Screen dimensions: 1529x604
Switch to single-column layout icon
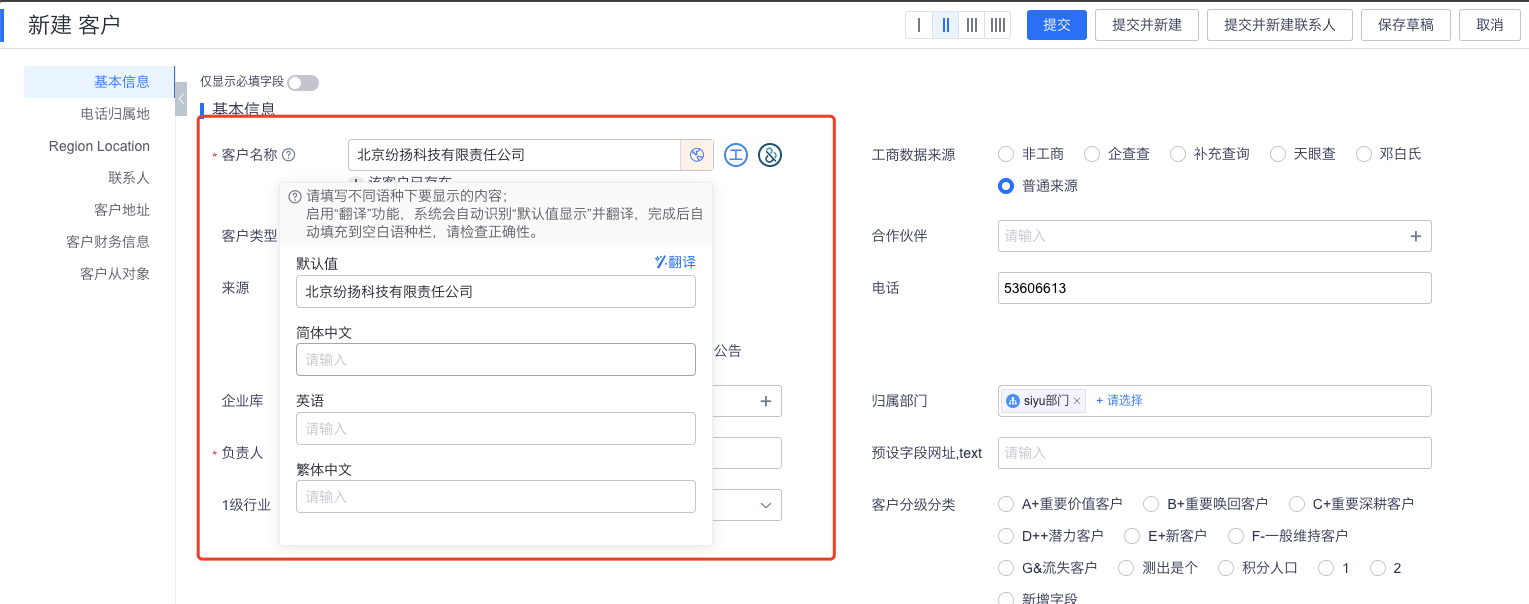pyautogui.click(x=919, y=25)
